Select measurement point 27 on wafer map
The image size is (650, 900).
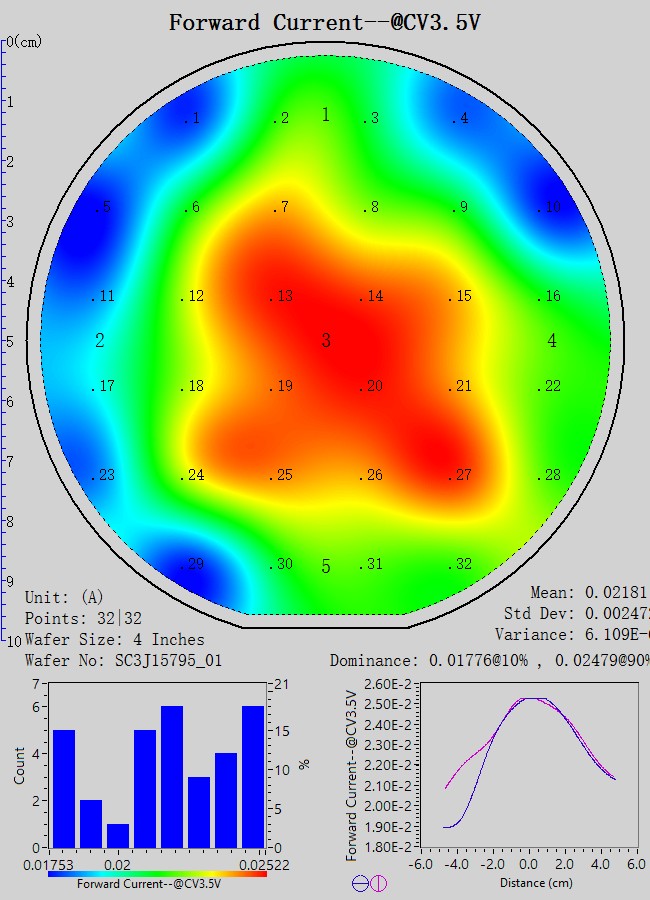point(459,475)
